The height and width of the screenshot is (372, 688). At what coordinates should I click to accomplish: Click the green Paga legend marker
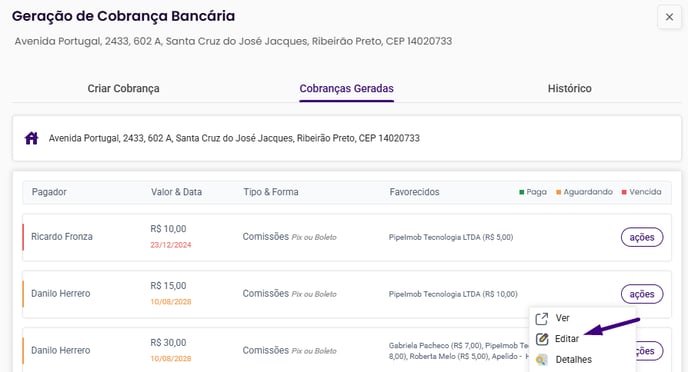tap(522, 192)
